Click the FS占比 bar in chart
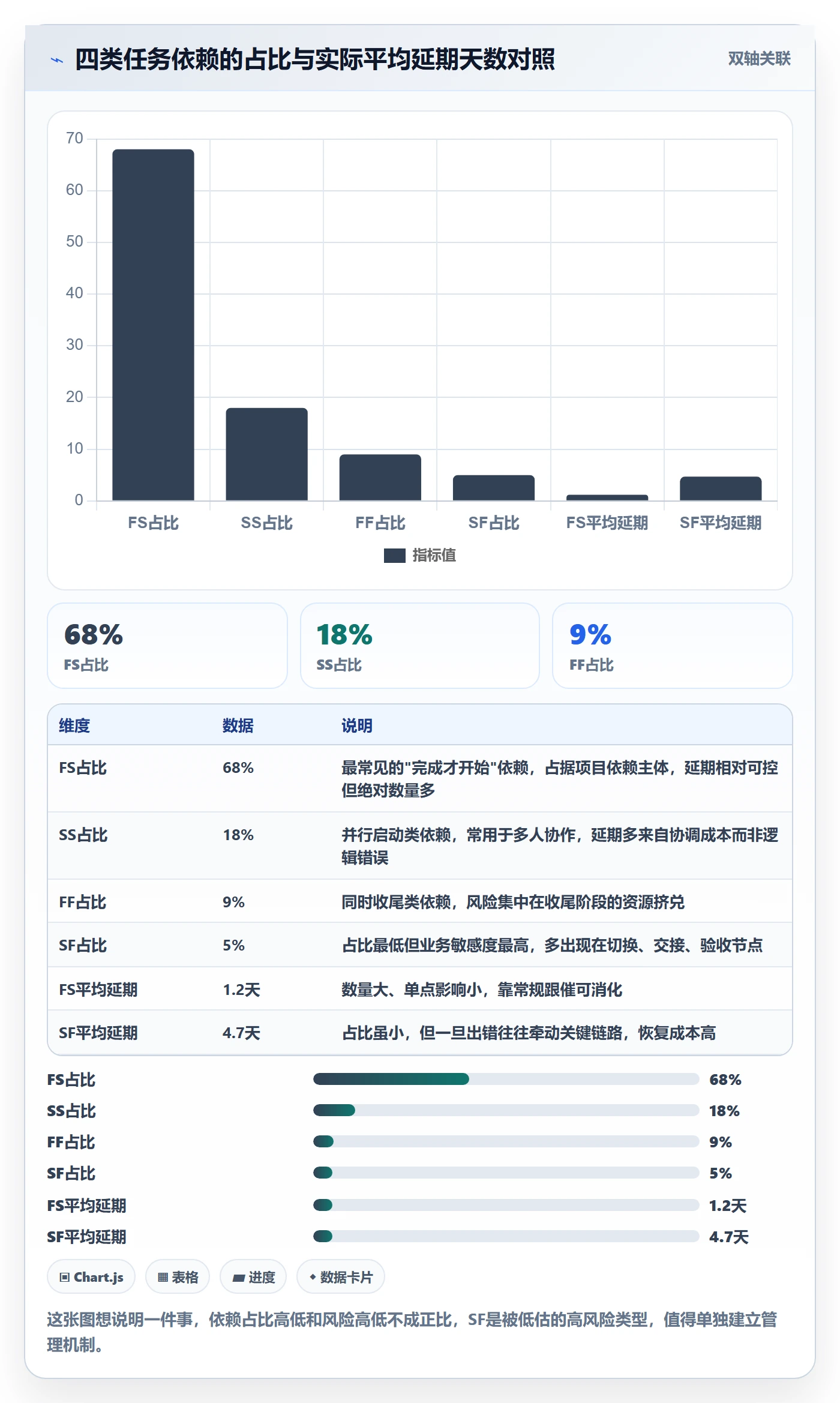Screen dimensions: 840x1403 (x=153, y=325)
